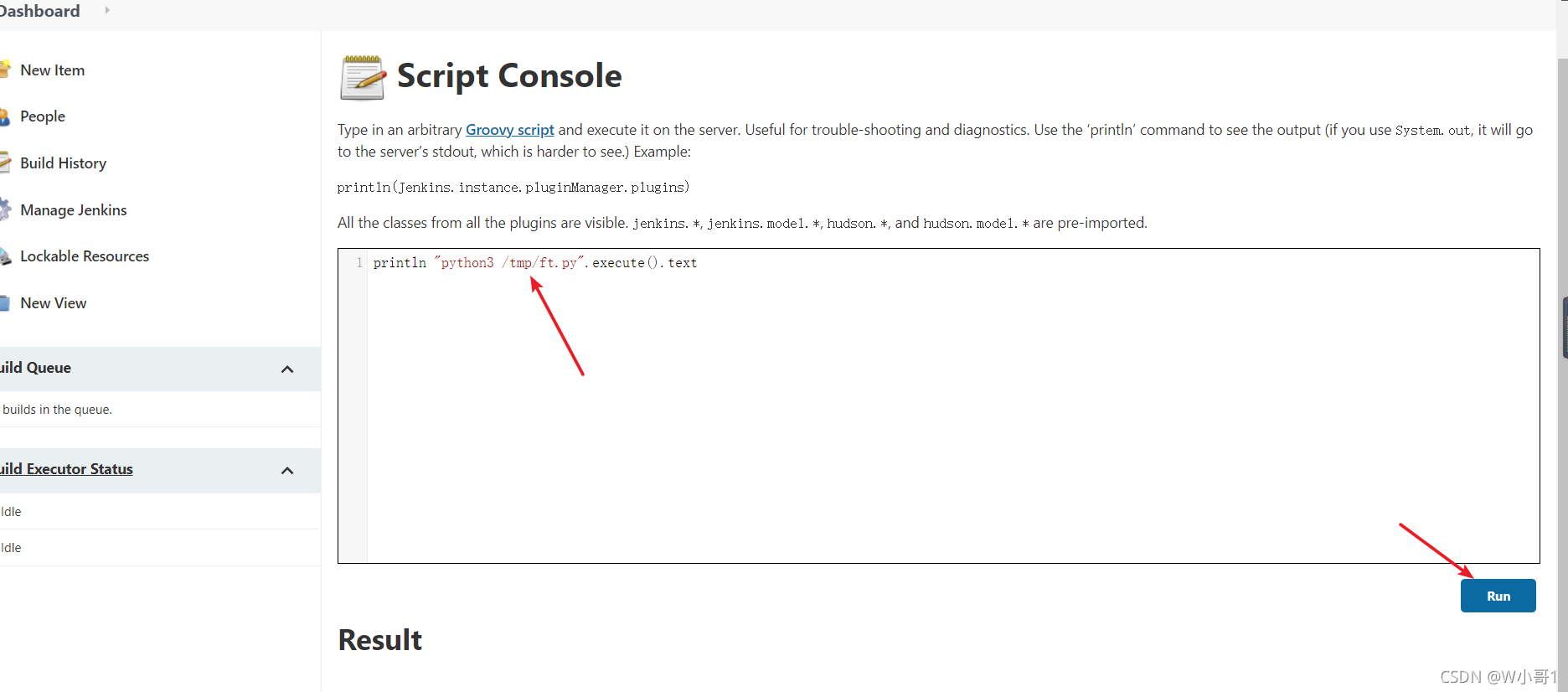Click the Lockable Resources icon

(4, 256)
